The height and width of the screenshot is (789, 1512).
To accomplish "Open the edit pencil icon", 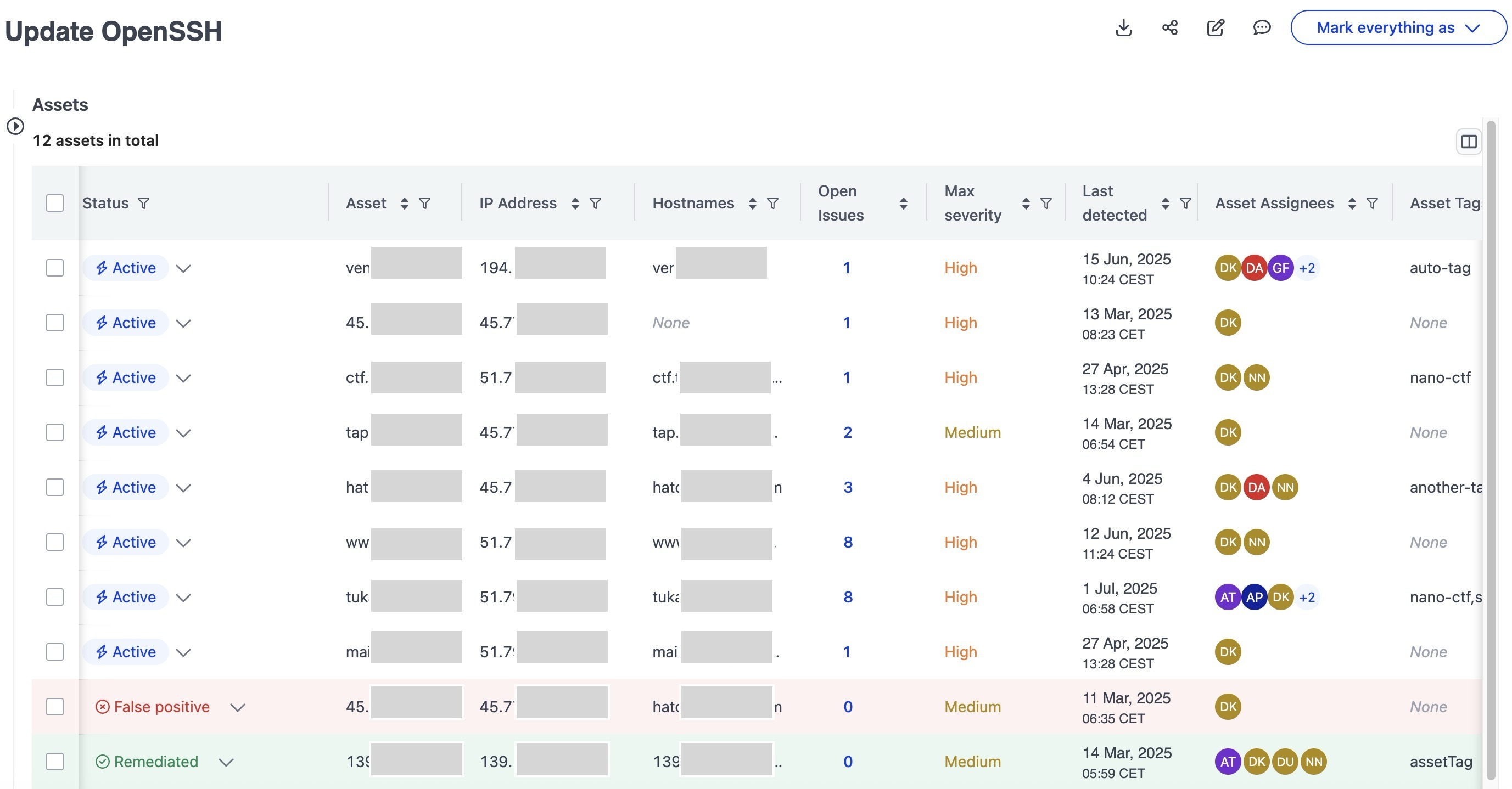I will pyautogui.click(x=1216, y=27).
